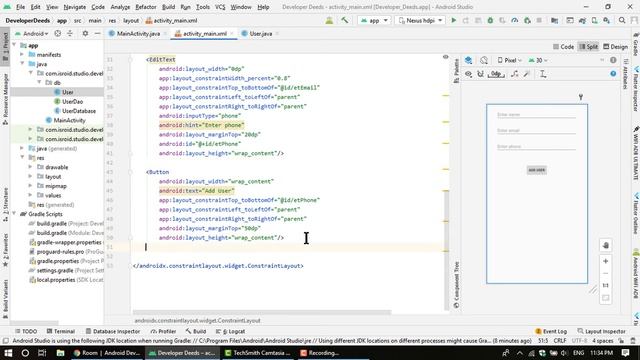Open the Navigate menu
Image resolution: width=640 pixels, height=360 pixels.
click(75, 7)
